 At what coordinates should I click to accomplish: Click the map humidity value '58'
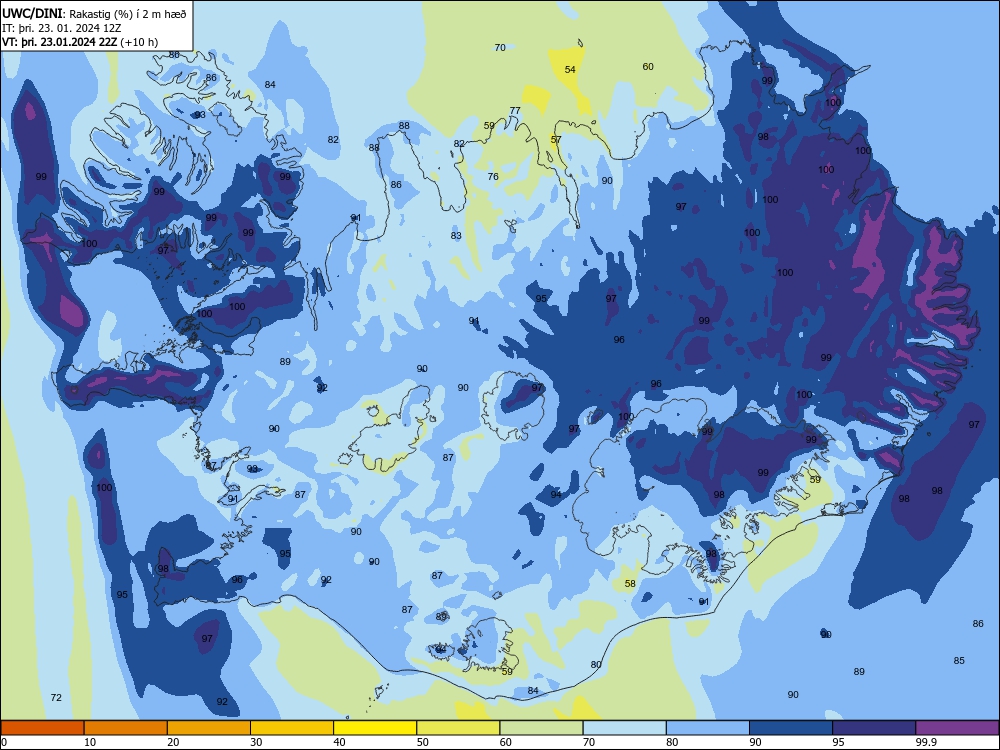coord(630,584)
